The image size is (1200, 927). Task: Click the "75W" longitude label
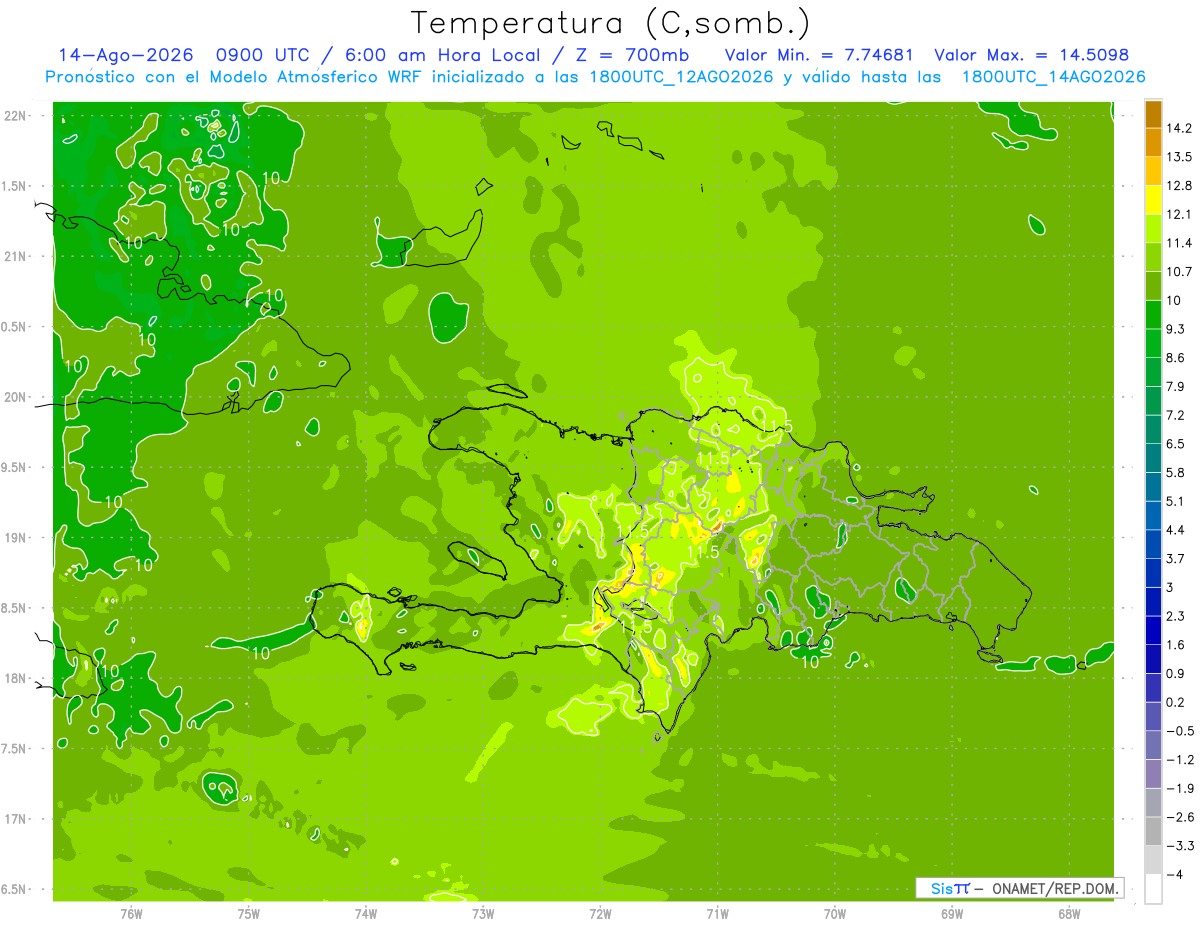pos(249,914)
